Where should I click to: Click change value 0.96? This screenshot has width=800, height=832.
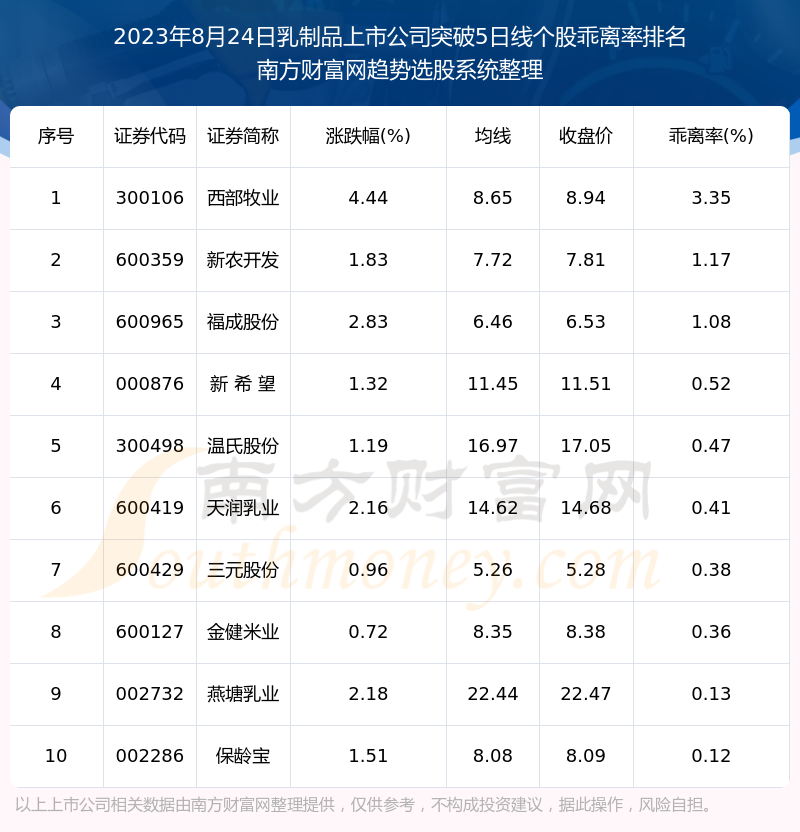pos(368,570)
